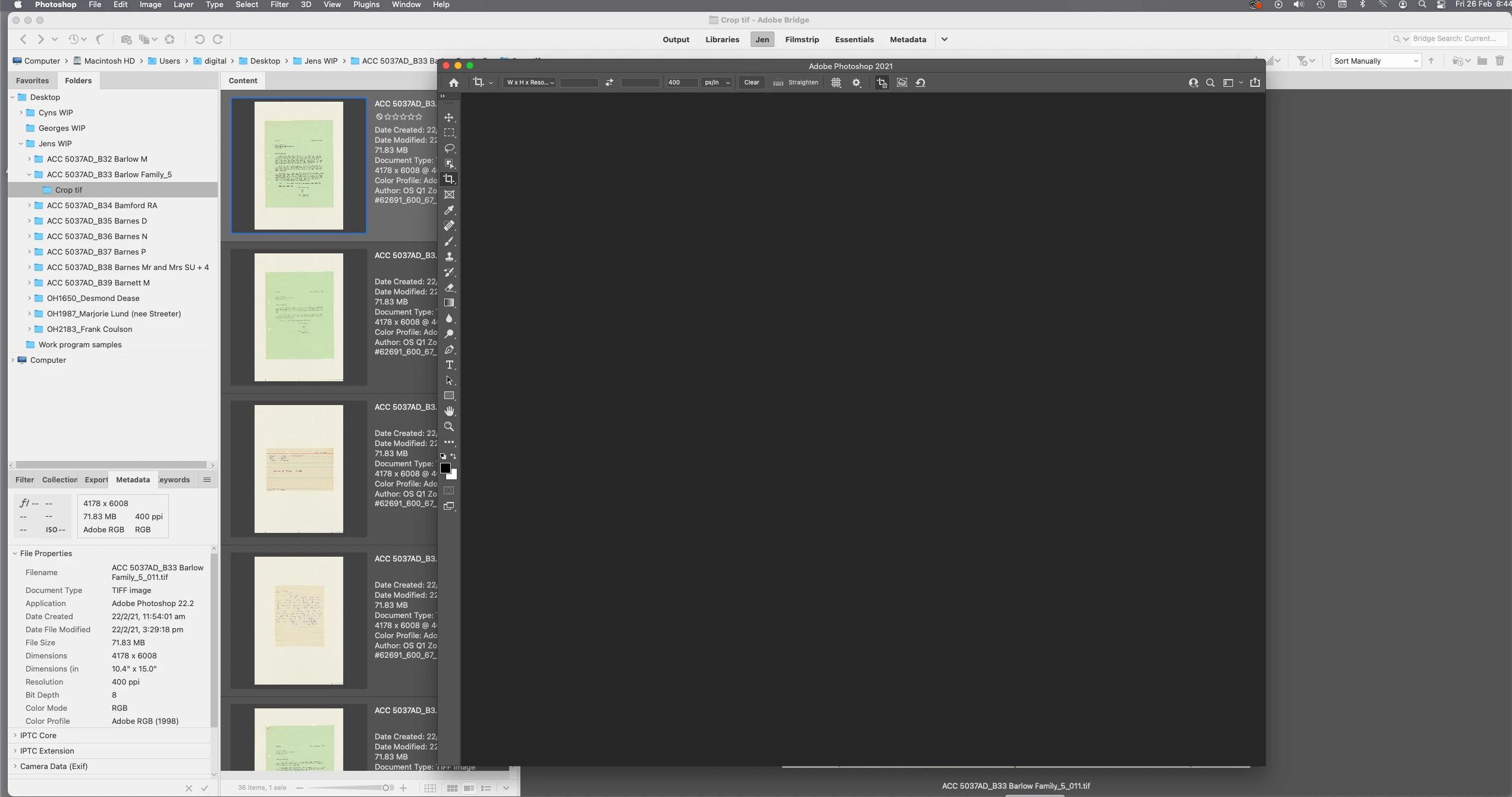Screen dimensions: 1512x797
Task: Select the Move tool
Action: click(x=449, y=118)
